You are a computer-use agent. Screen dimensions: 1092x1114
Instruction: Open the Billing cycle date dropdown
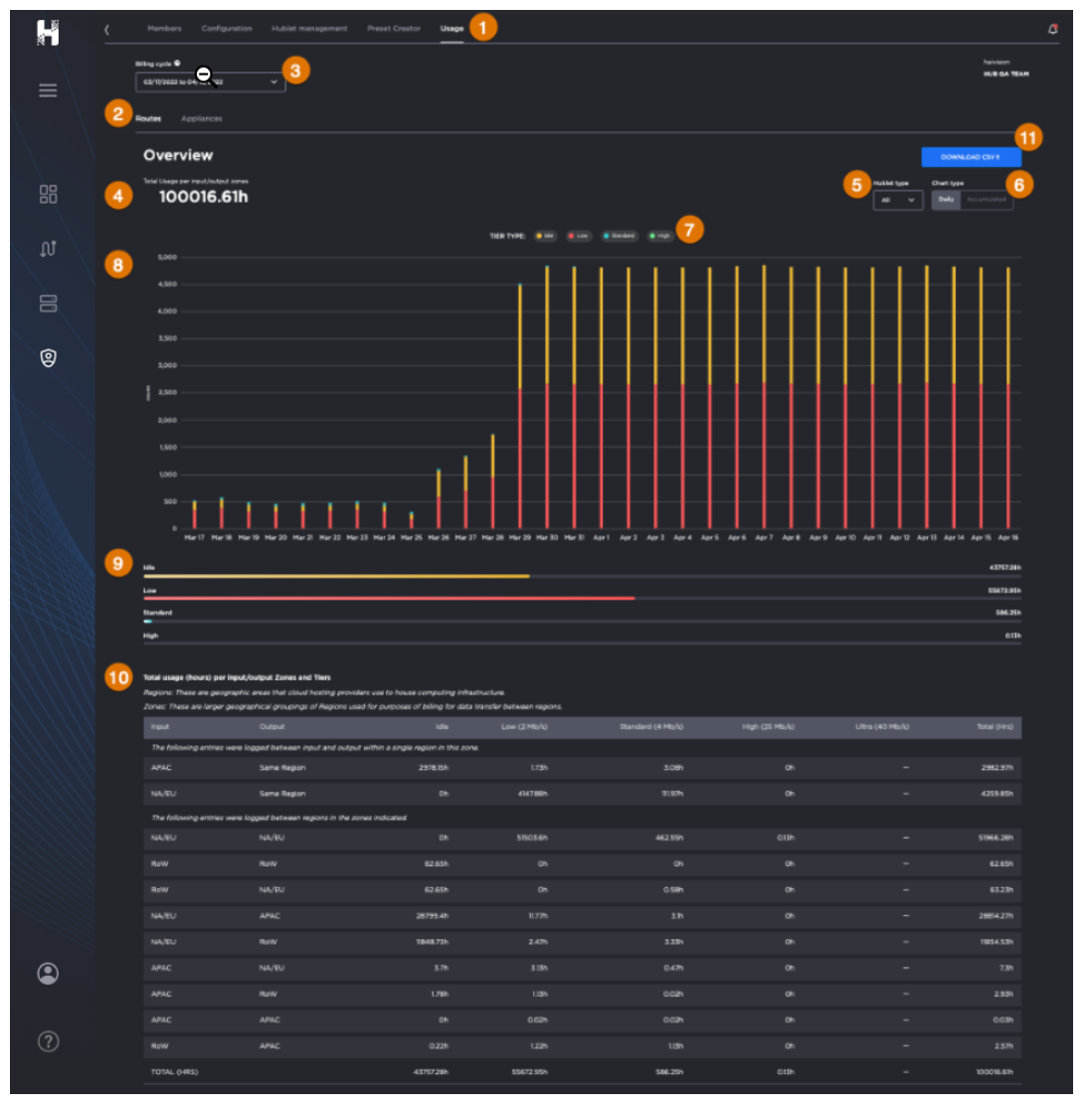[x=210, y=83]
